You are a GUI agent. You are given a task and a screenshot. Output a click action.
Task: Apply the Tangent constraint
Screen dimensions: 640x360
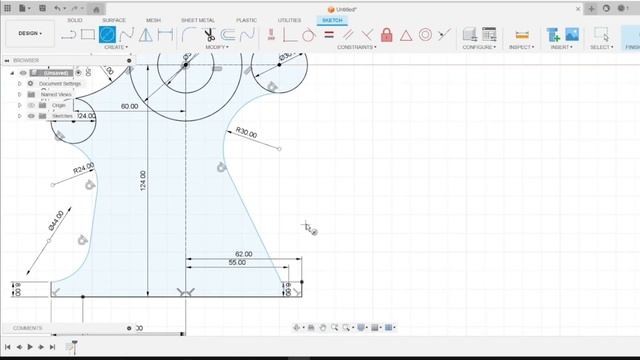coord(309,35)
